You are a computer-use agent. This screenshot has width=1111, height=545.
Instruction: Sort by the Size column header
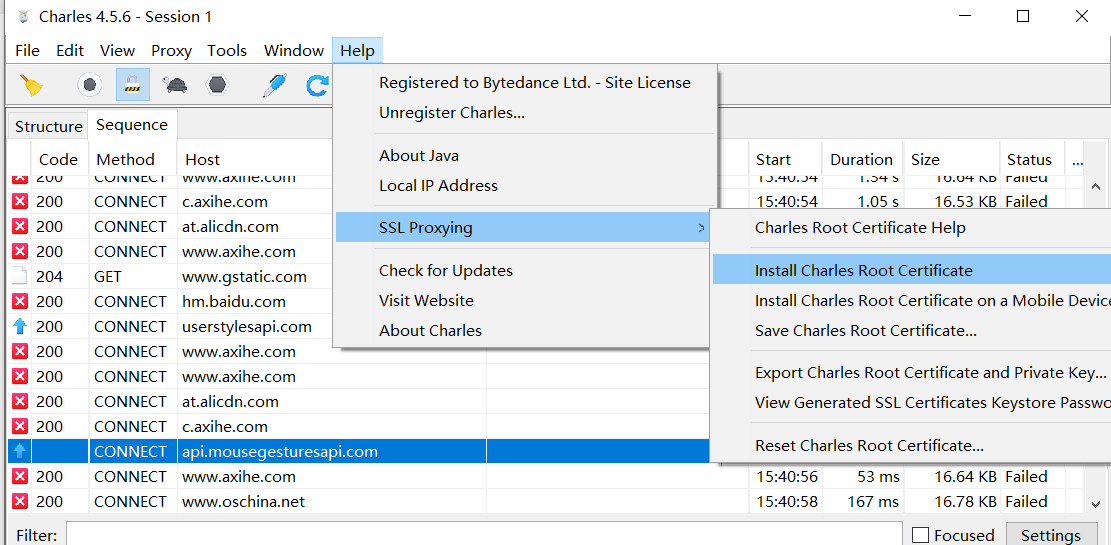[951, 159]
